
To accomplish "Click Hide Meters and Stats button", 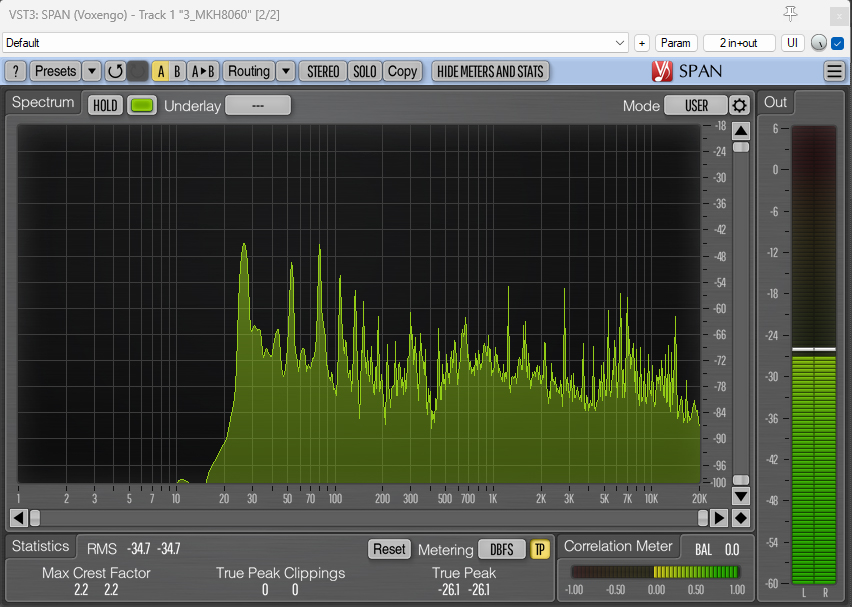I will 490,71.
